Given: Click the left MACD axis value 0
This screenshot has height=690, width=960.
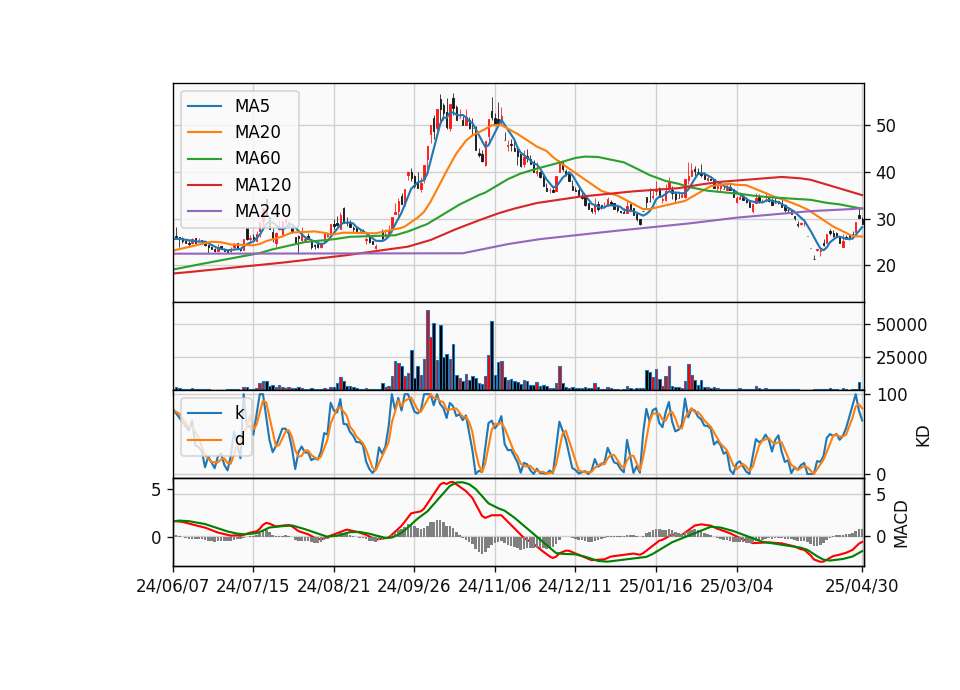Looking at the screenshot, I should pos(156,538).
